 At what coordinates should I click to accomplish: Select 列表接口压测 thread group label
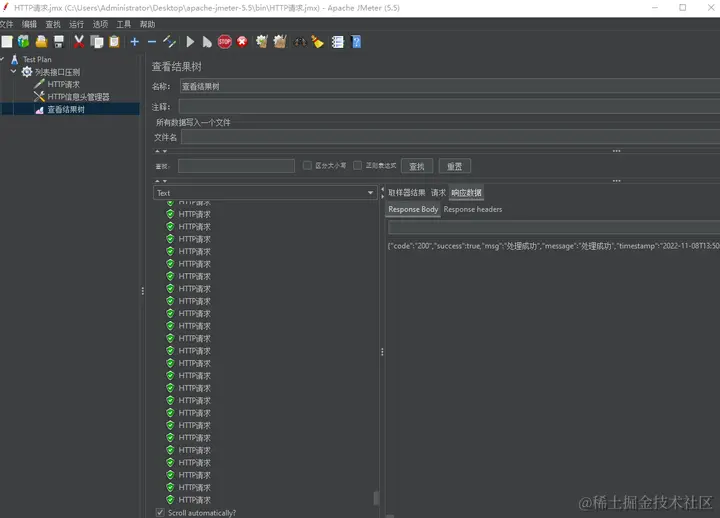[57, 72]
